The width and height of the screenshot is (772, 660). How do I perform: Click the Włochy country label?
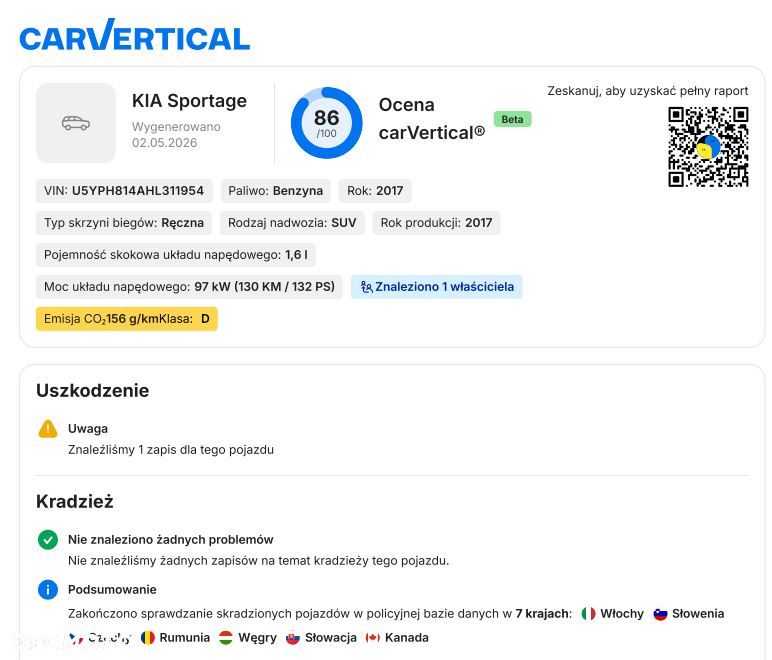point(622,614)
